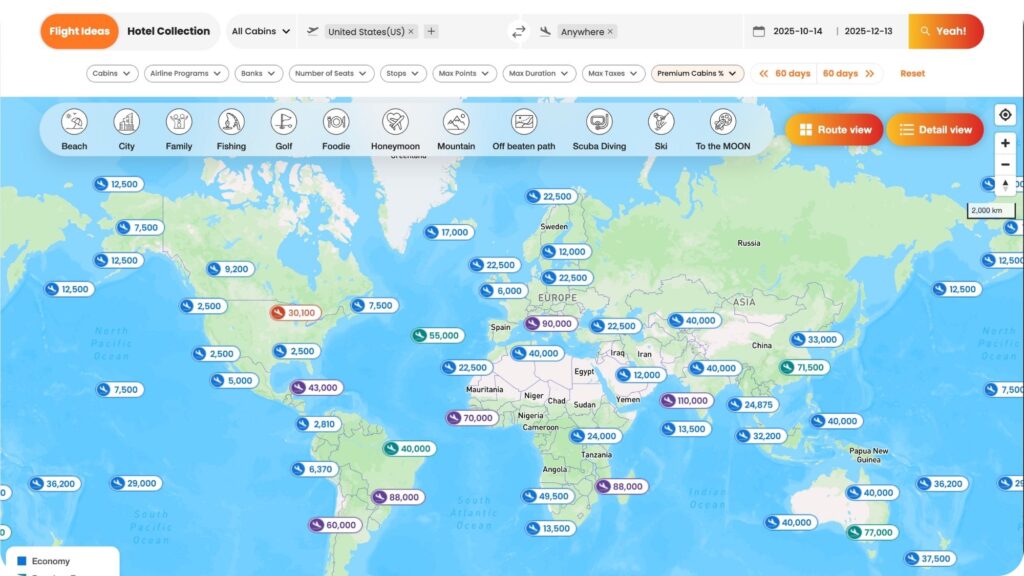Remove the United States(US) origin tag
1024x576 pixels.
[x=411, y=32]
